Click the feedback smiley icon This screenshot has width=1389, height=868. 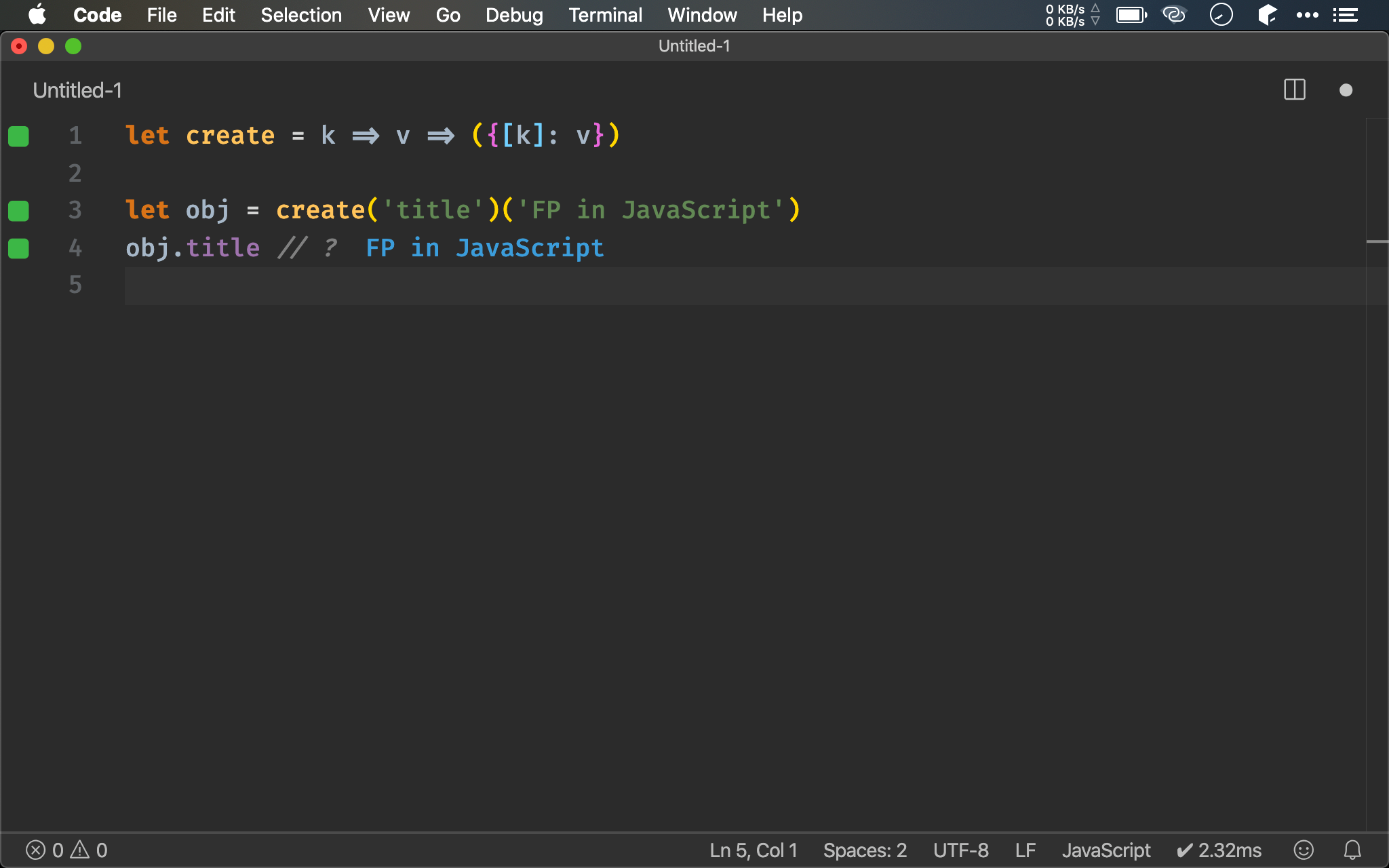[1304, 850]
